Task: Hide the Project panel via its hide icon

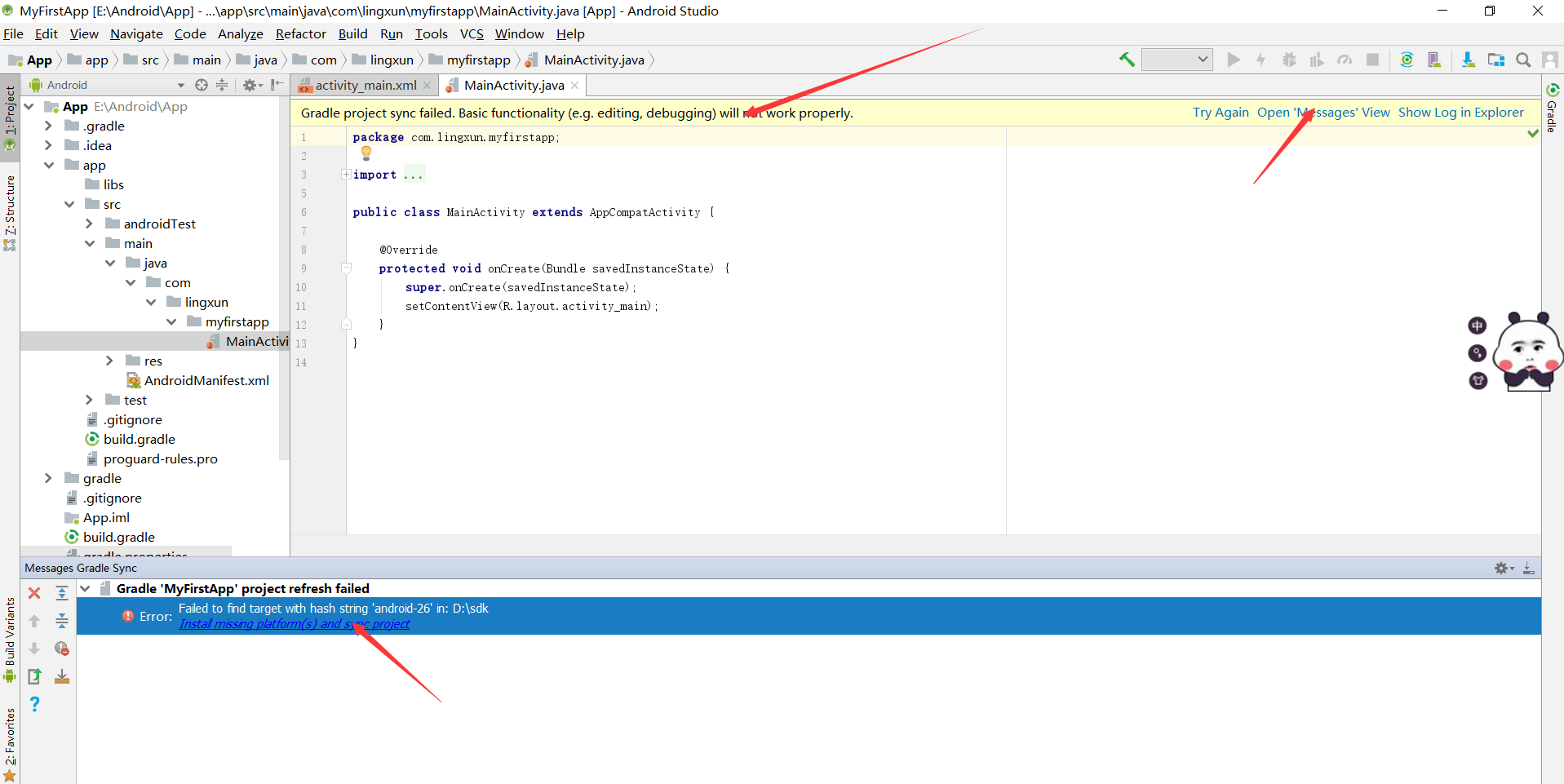Action: (x=277, y=85)
